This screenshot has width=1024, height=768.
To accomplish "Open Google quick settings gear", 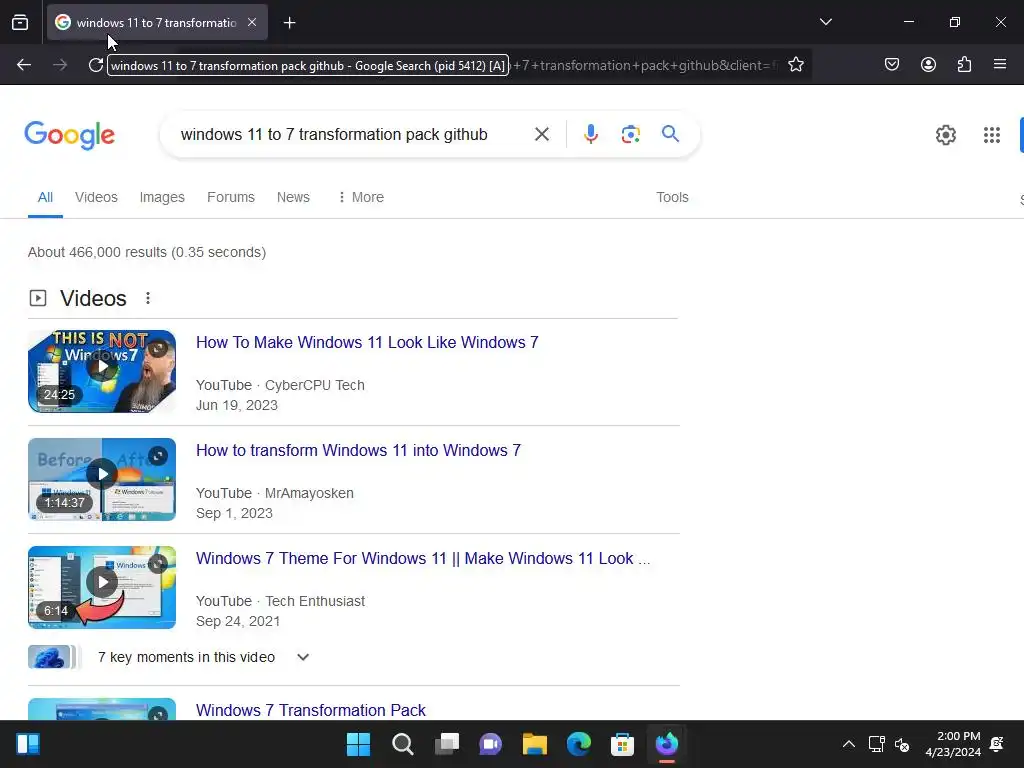I will click(x=946, y=135).
